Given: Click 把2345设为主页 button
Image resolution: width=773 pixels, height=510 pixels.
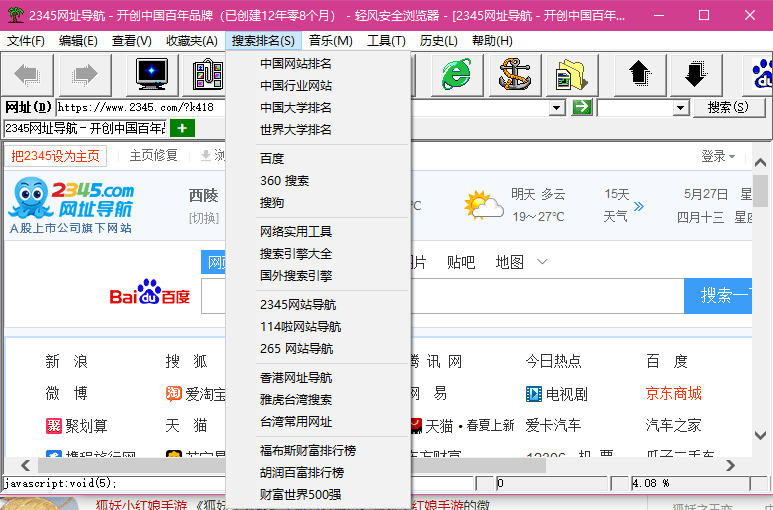Looking at the screenshot, I should coord(56,156).
